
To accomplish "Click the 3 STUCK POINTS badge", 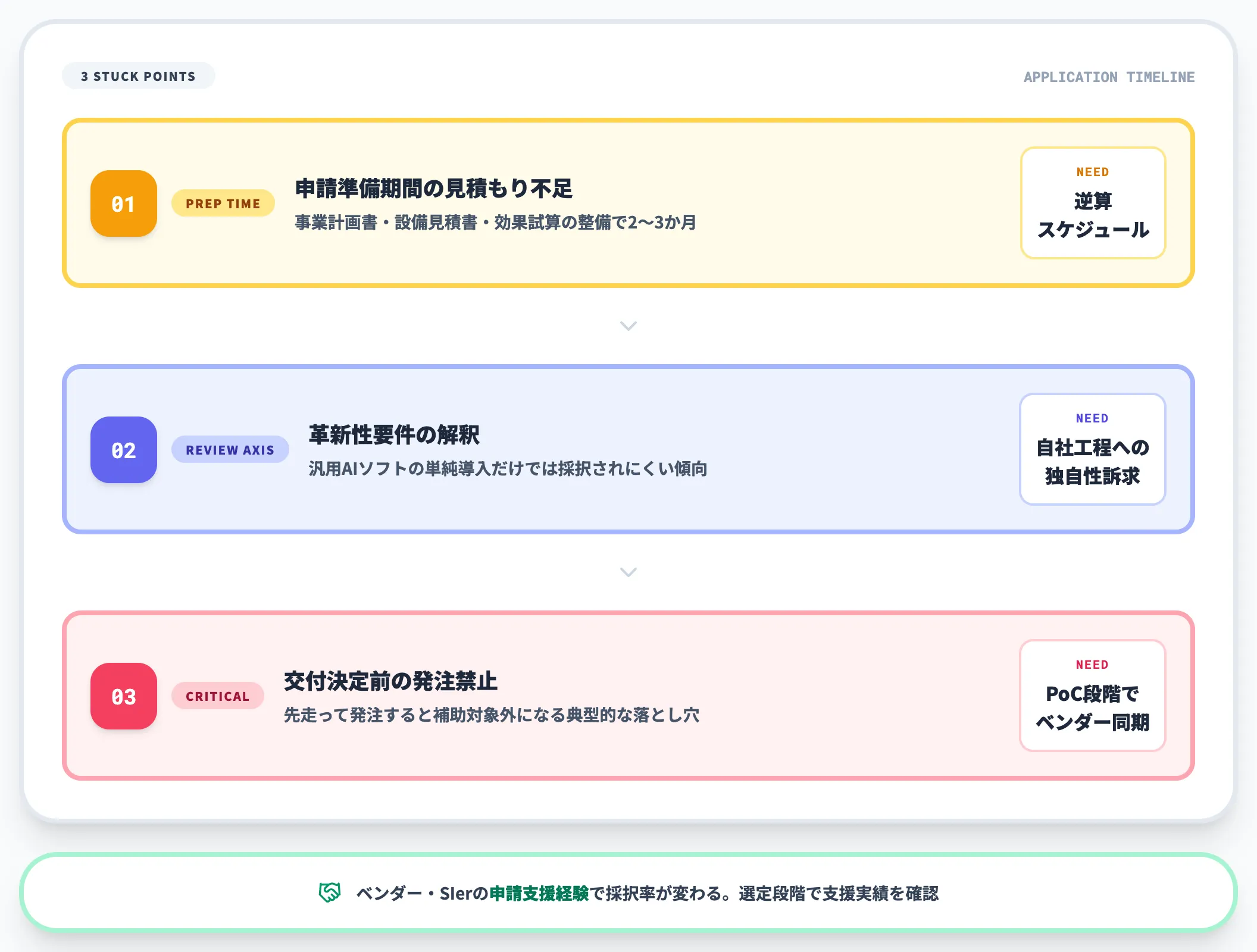I will pos(138,76).
